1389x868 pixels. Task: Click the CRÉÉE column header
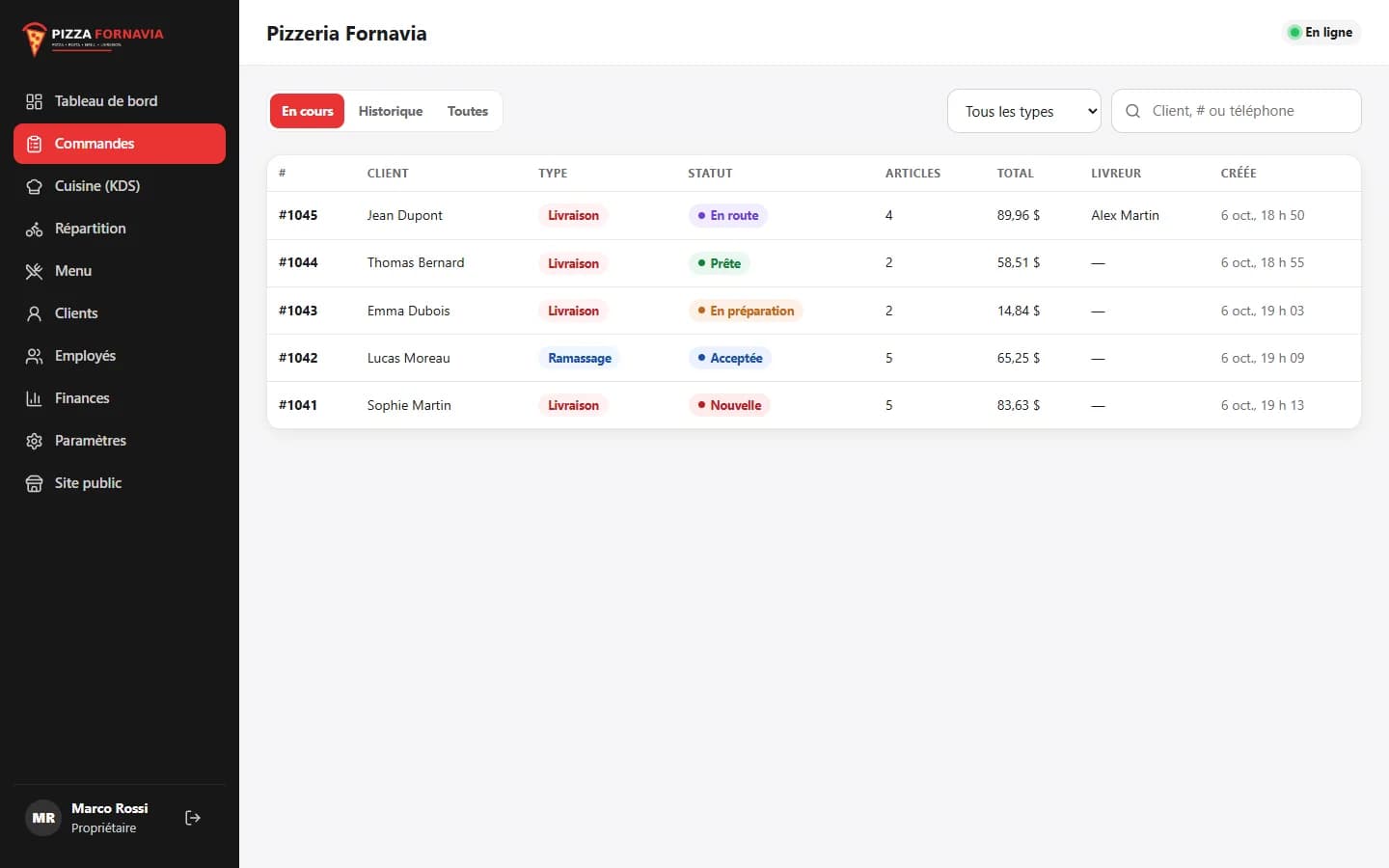(x=1238, y=174)
